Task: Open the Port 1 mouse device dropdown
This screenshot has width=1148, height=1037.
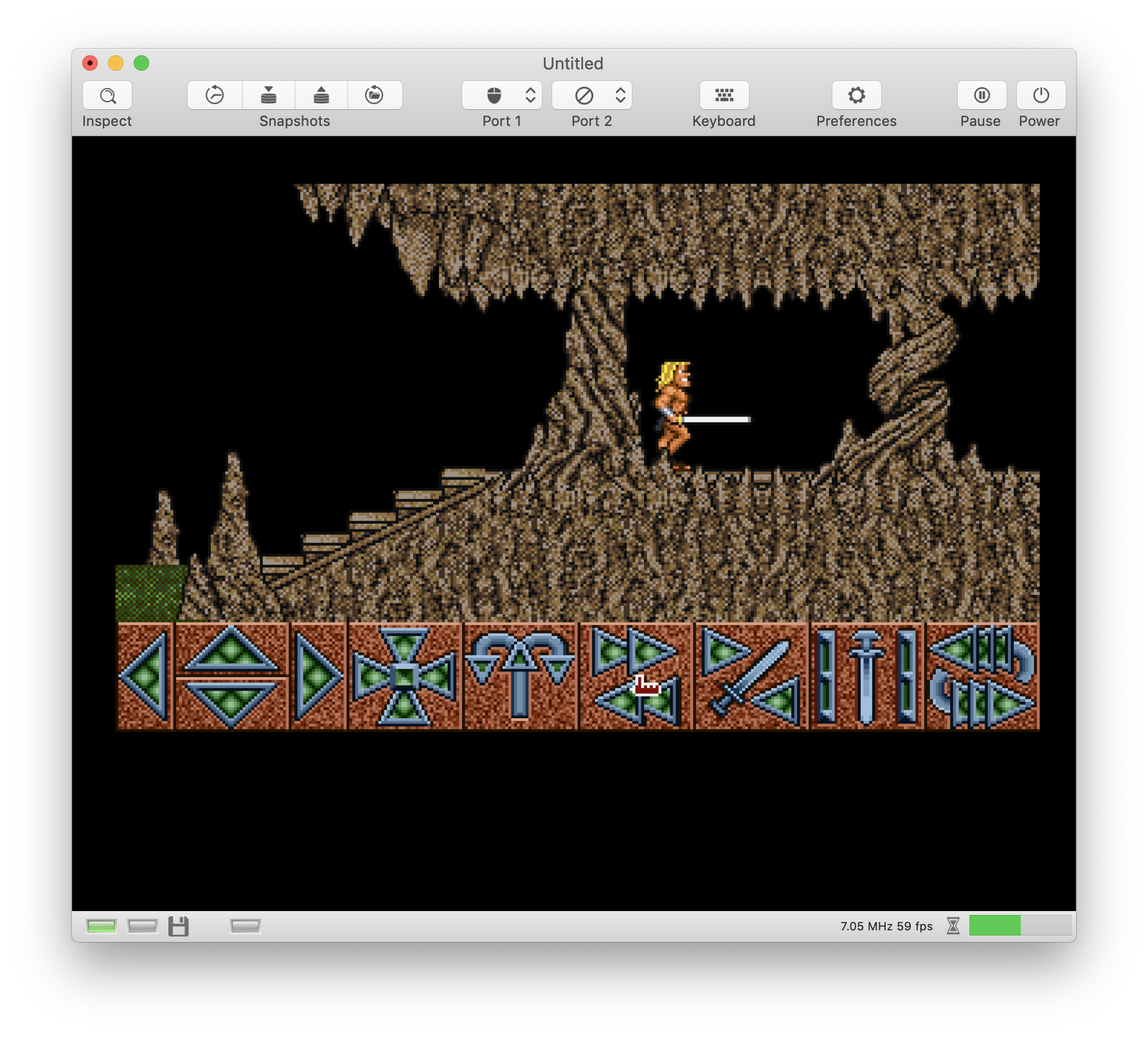Action: point(502,96)
